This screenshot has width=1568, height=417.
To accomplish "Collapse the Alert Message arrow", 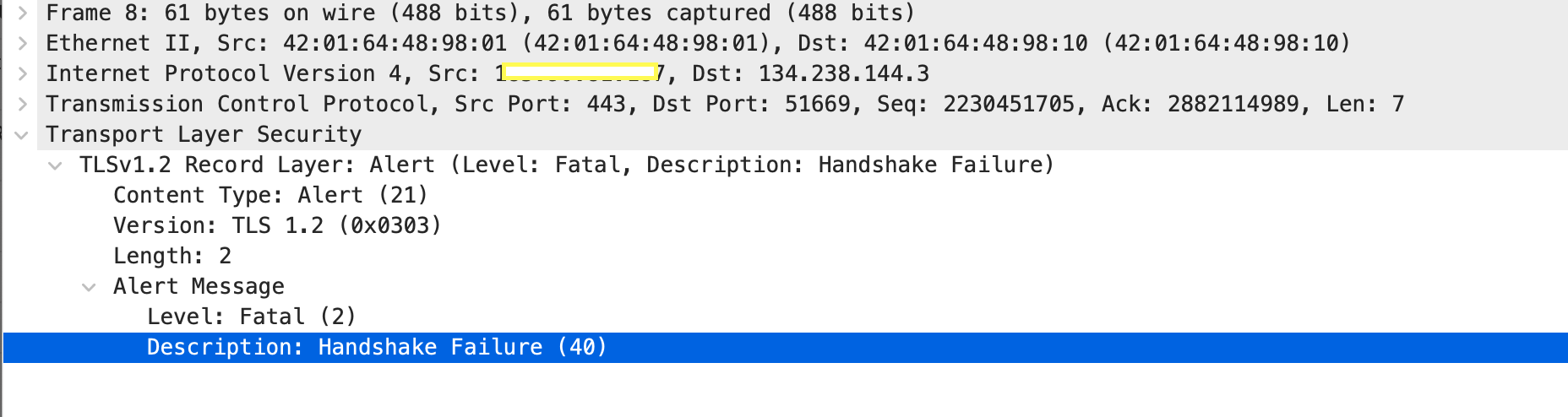I will tap(89, 287).
